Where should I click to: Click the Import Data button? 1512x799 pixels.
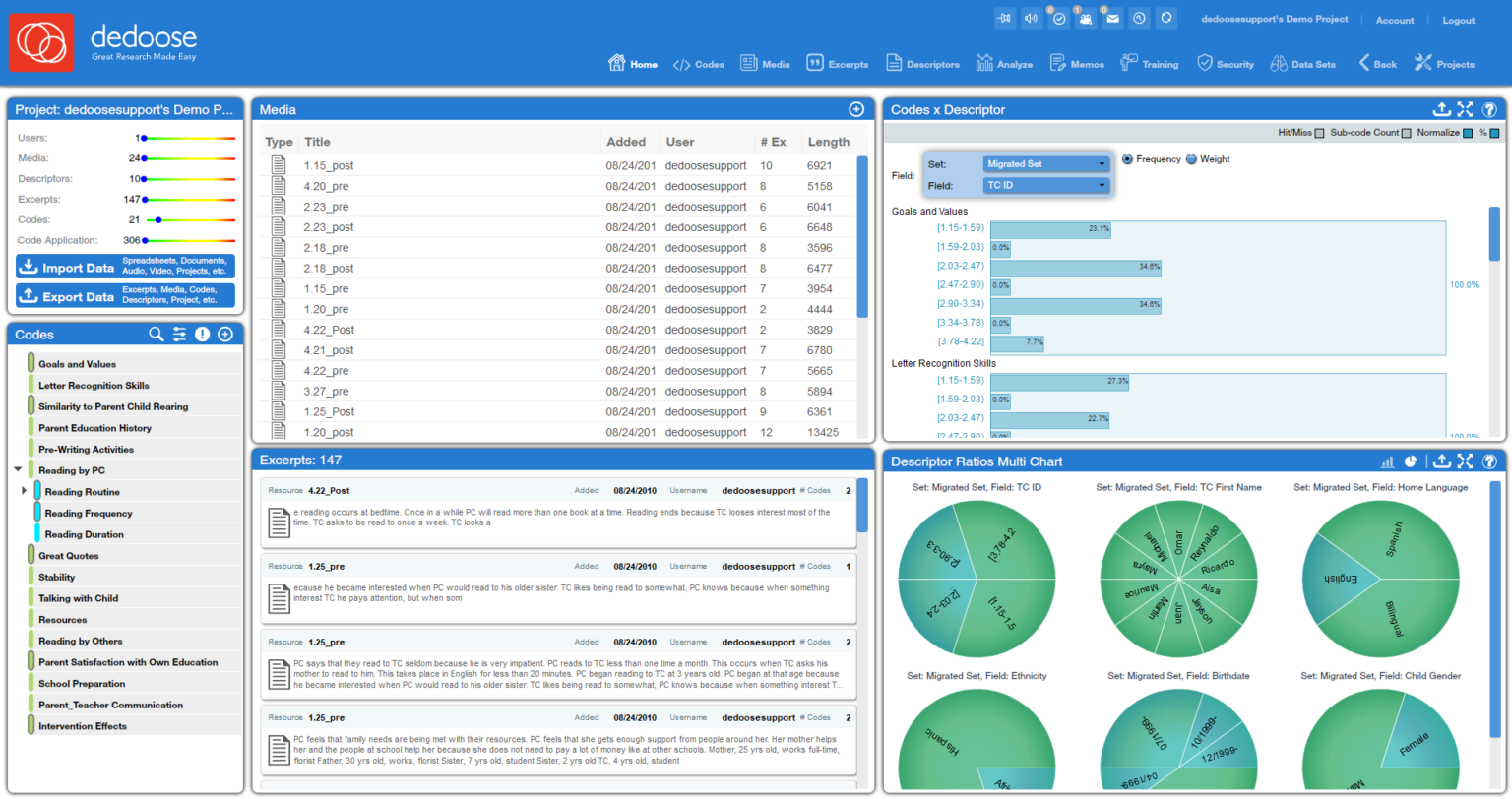coord(124,267)
